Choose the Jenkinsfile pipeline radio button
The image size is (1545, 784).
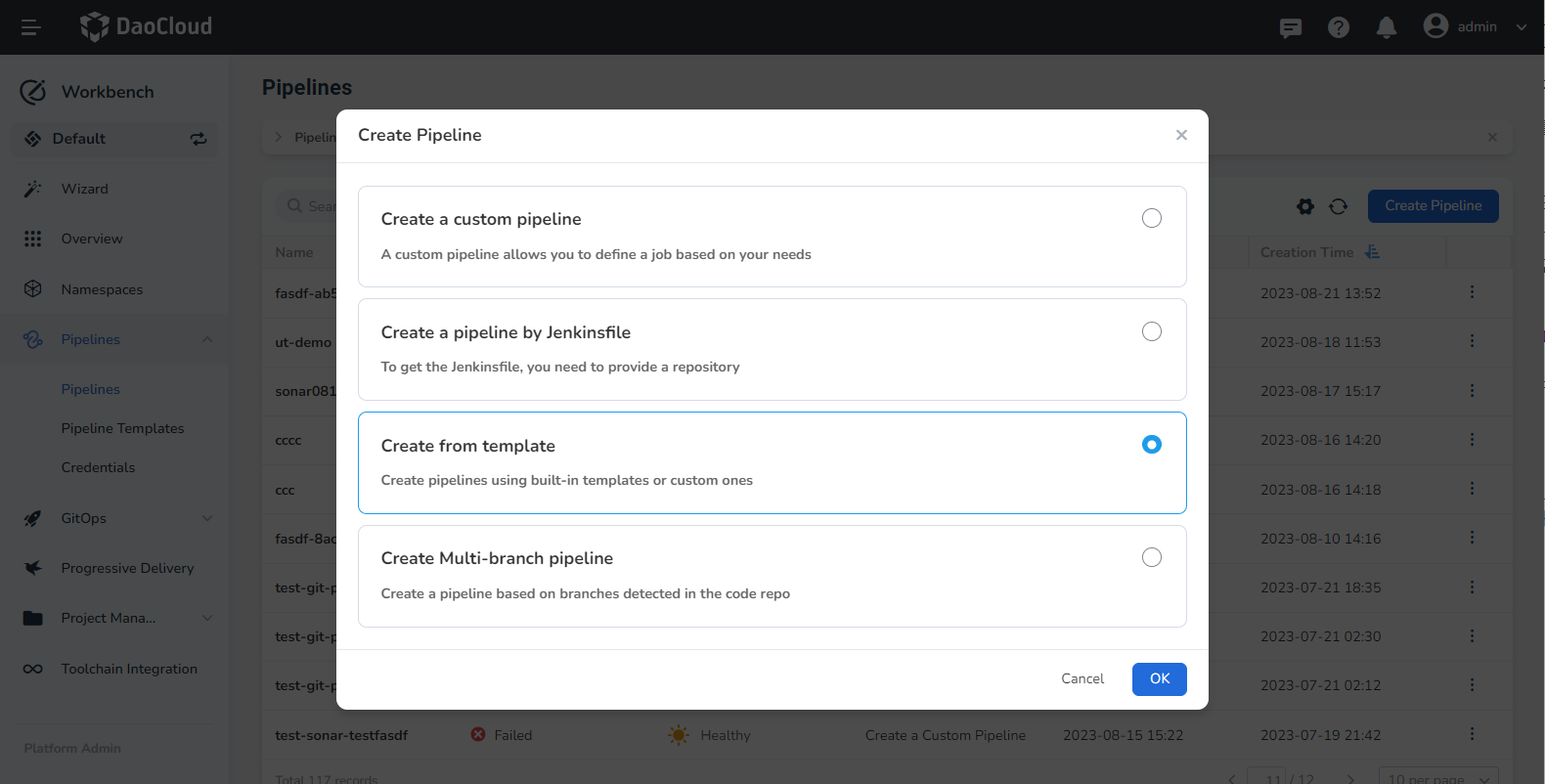click(x=1152, y=331)
